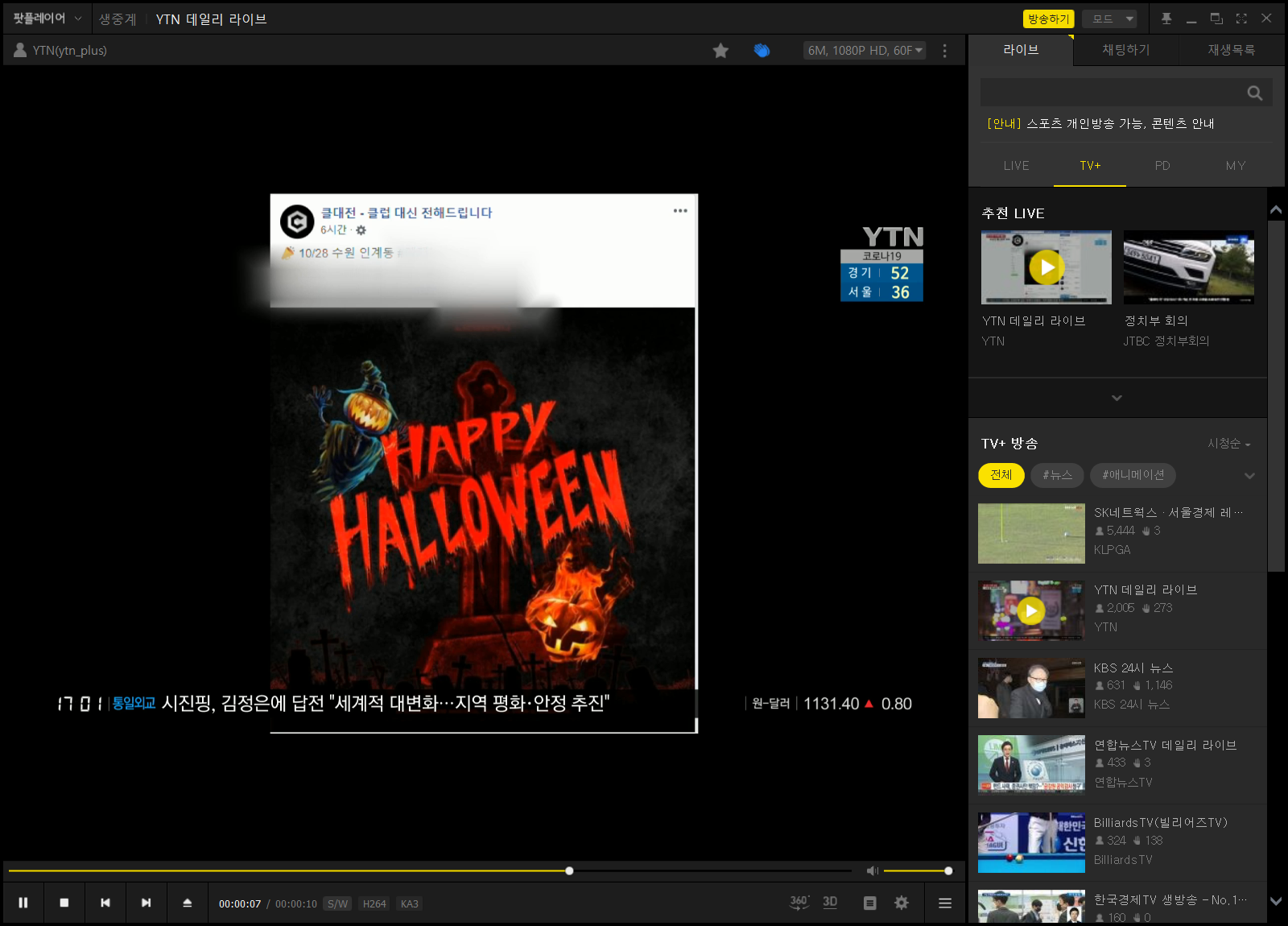
Task: Enter fullscreen mode icon
Action: (1241, 19)
